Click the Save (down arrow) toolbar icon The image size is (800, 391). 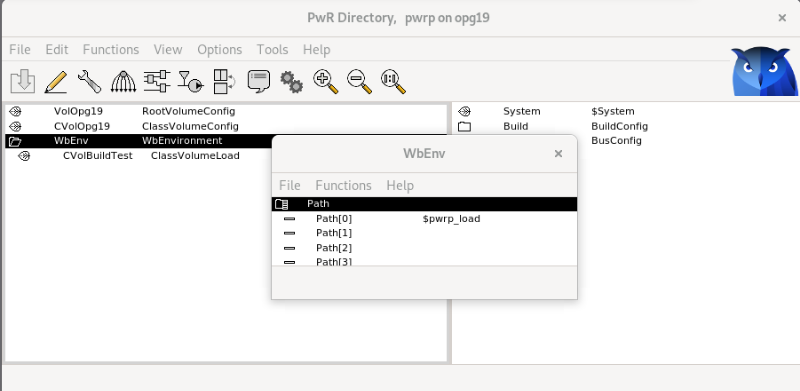22,82
